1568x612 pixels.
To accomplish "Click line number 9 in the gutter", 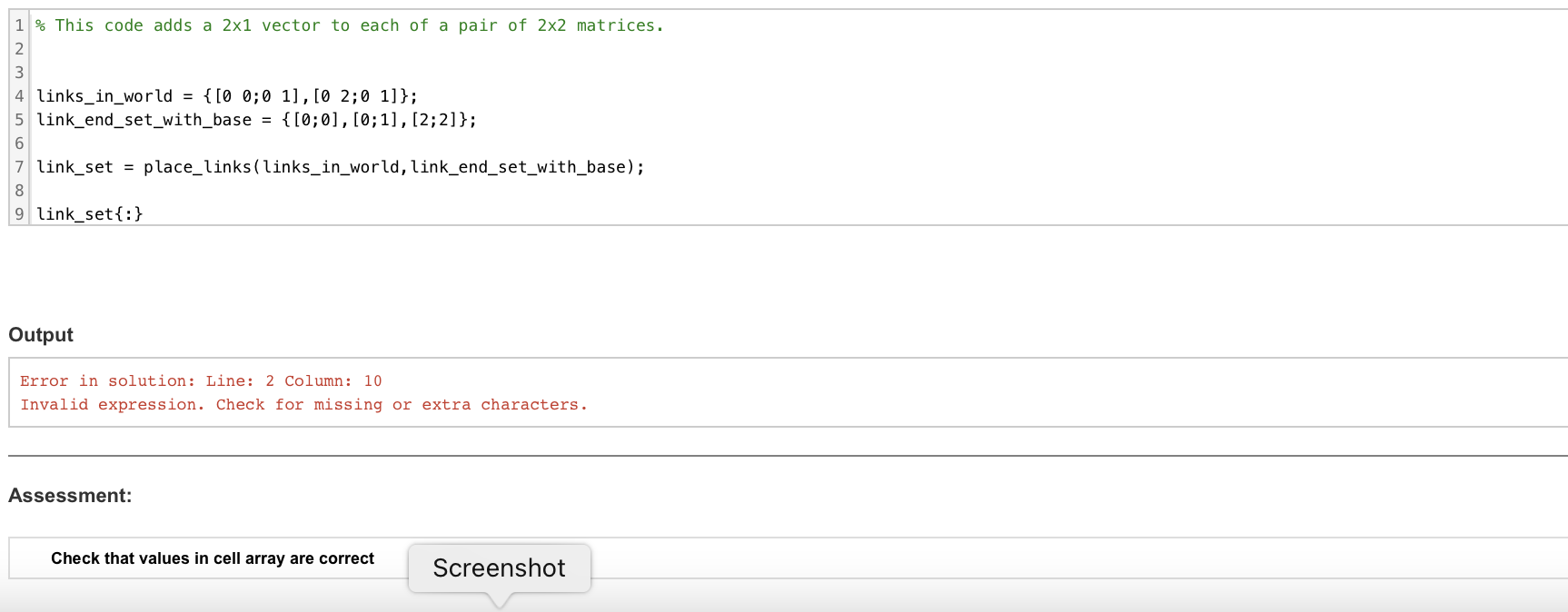I will pos(19,214).
